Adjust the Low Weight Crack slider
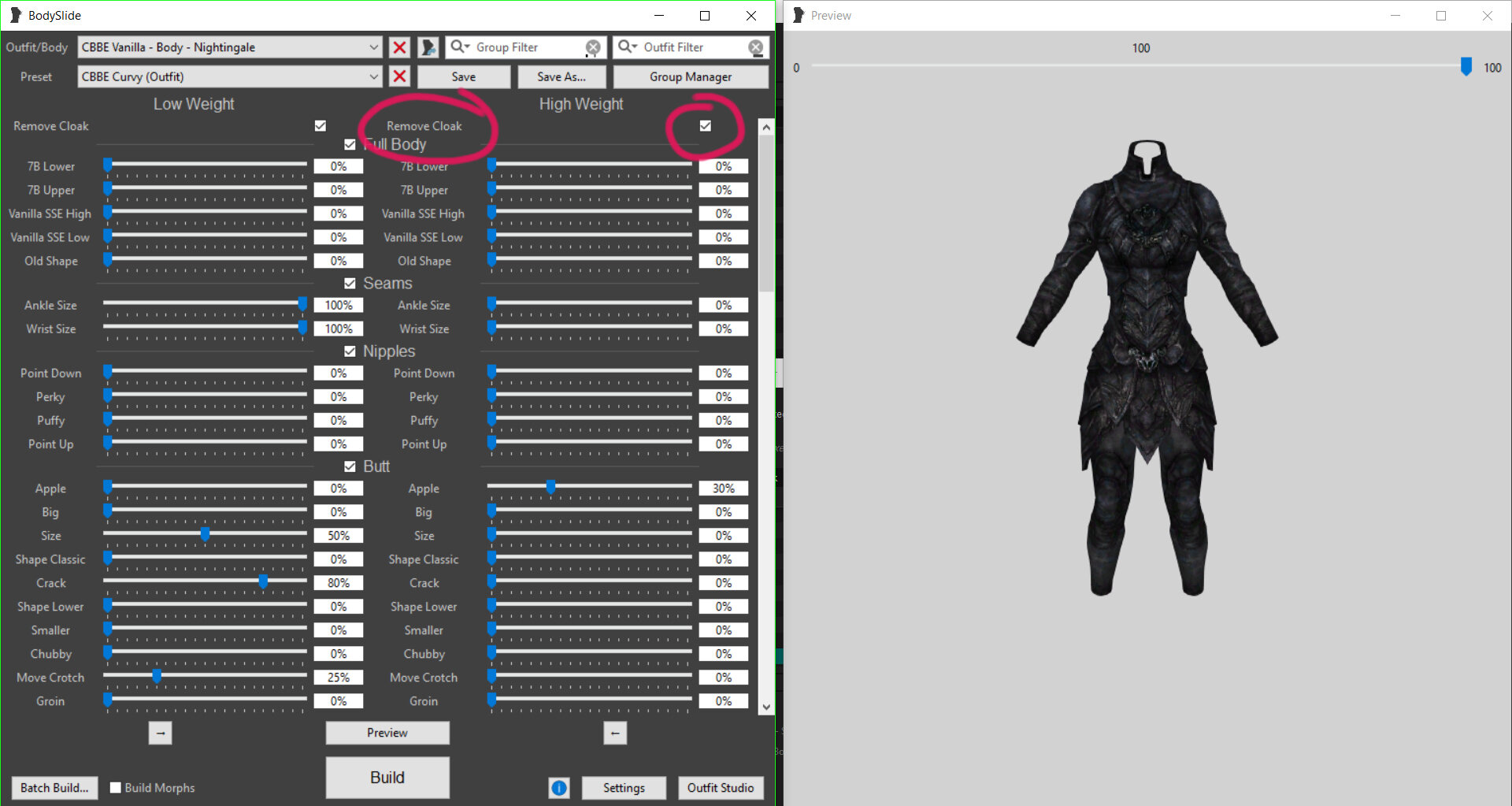 point(205,583)
